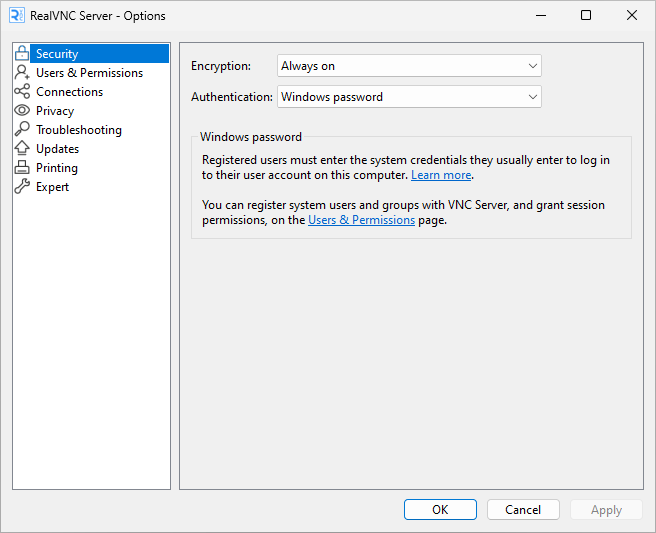Open the Users & Permissions page
The height and width of the screenshot is (533, 656).
[90, 73]
